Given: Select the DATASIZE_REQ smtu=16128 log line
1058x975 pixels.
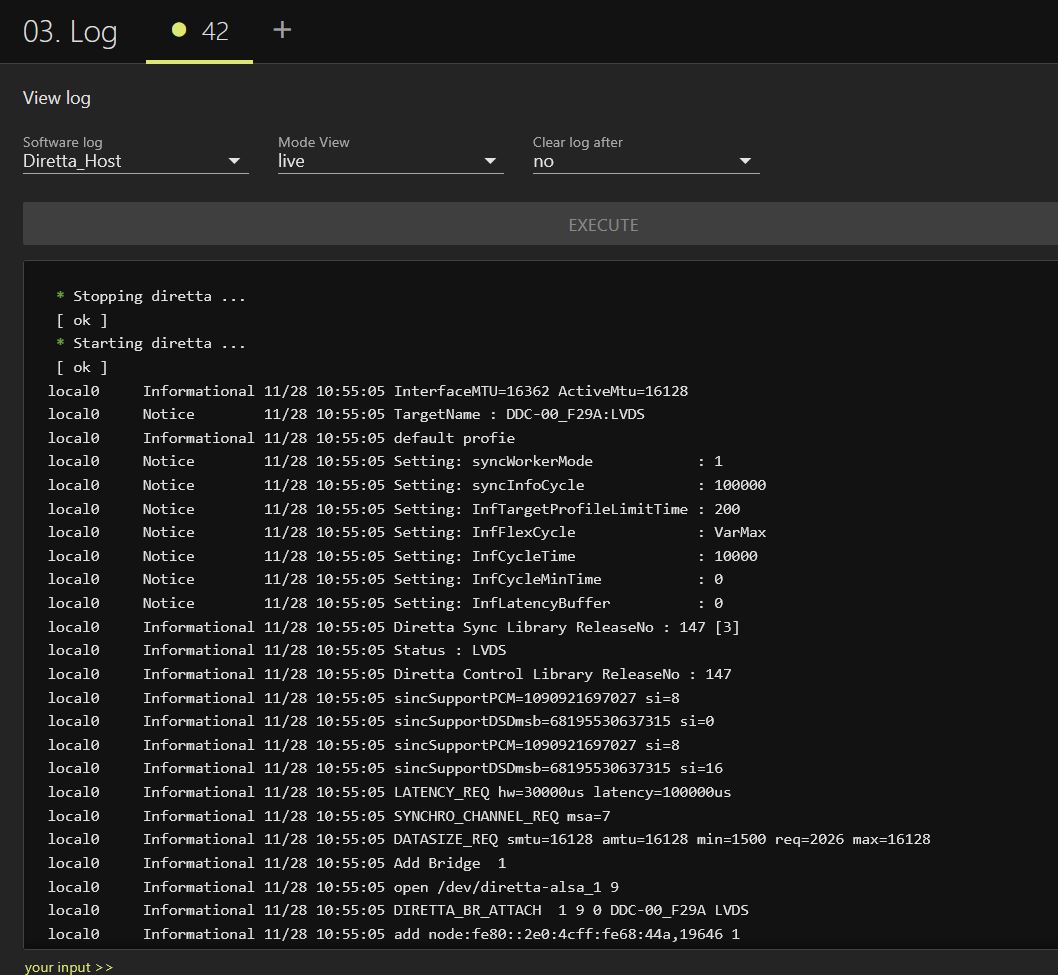Looking at the screenshot, I should click(x=489, y=839).
